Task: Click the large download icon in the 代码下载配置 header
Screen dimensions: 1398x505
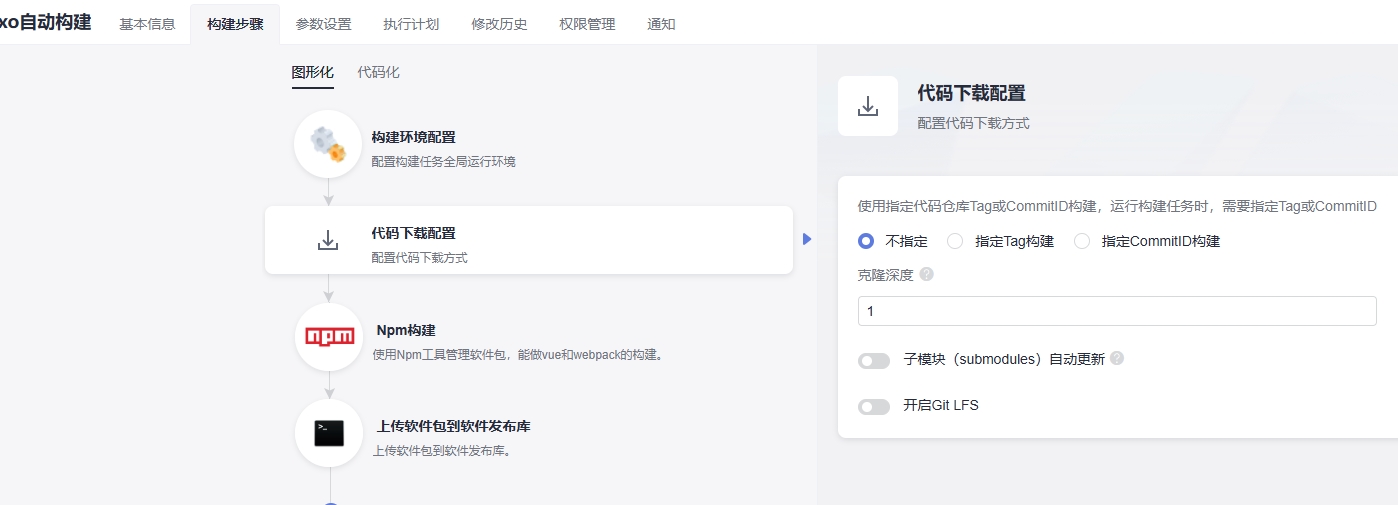Action: (x=868, y=106)
